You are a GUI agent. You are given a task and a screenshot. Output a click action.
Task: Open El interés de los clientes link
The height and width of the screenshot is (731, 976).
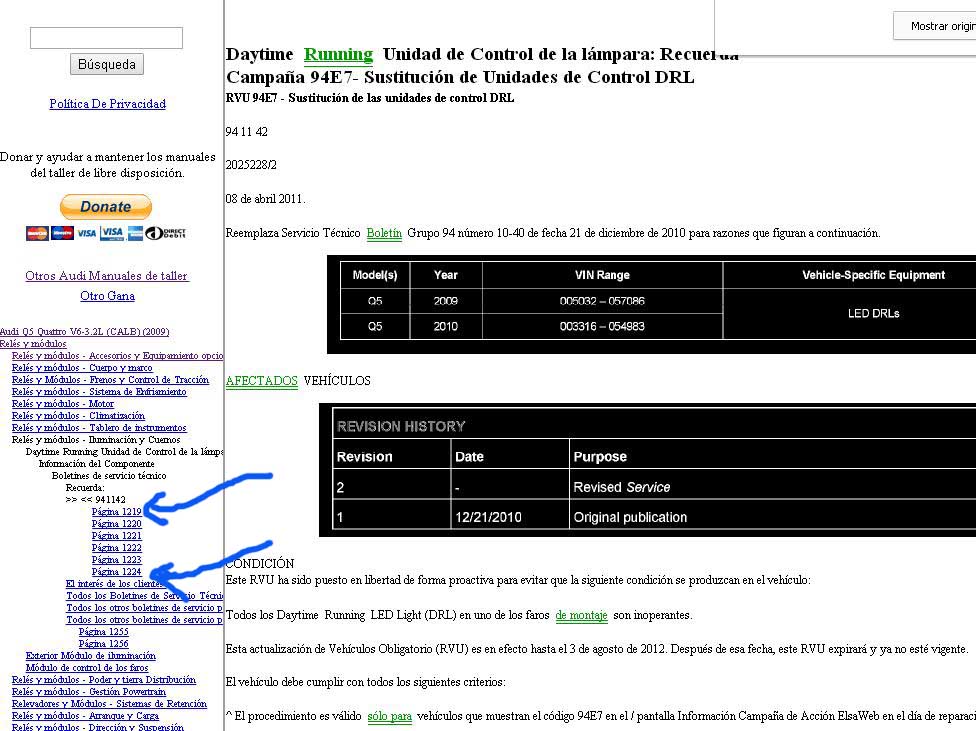click(114, 583)
